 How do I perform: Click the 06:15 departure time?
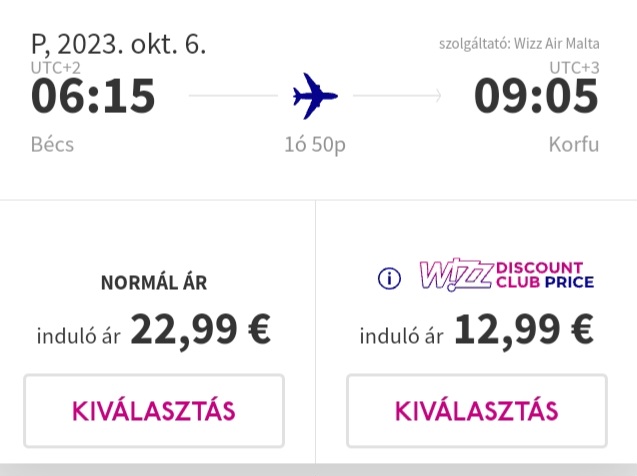click(x=93, y=96)
